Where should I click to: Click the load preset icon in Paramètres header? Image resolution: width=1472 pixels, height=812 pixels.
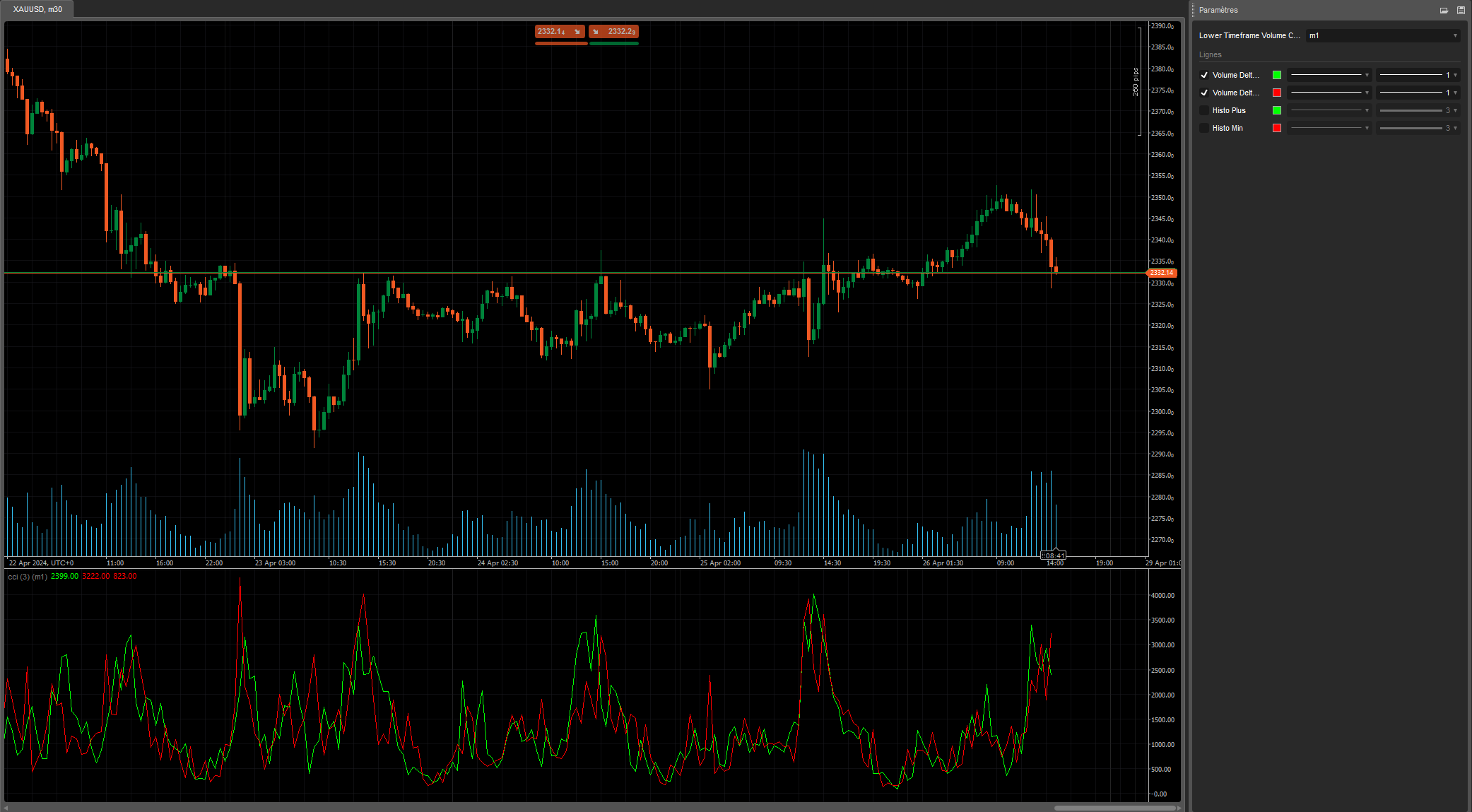point(1443,10)
